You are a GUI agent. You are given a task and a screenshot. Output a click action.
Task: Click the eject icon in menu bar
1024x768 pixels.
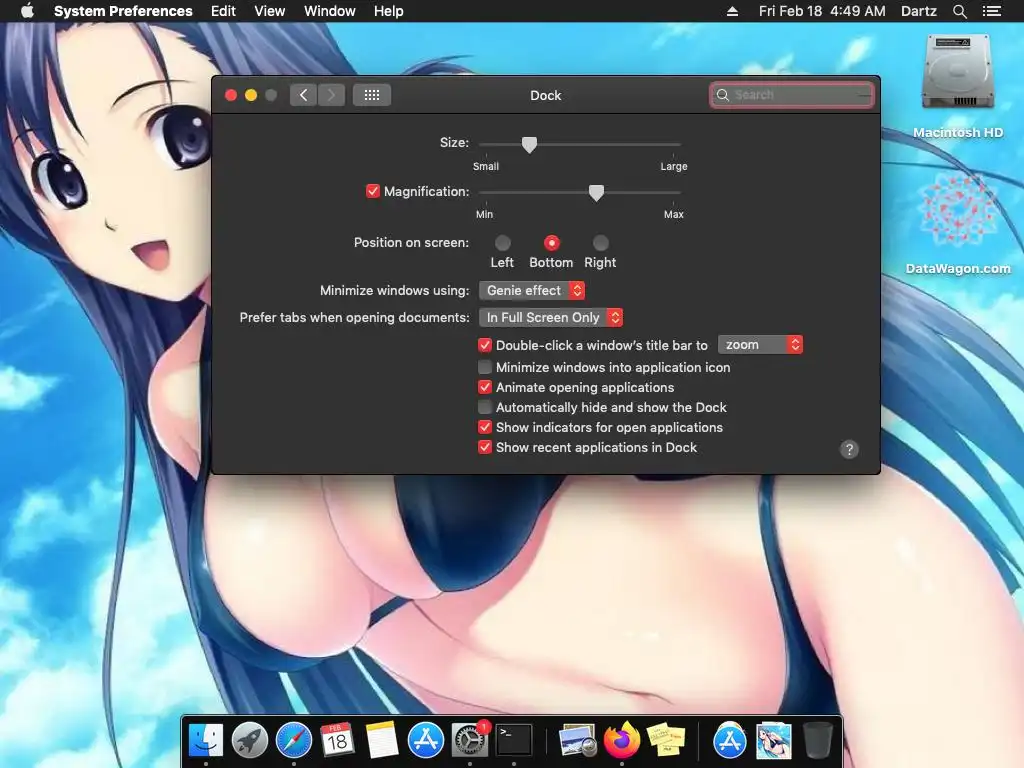[732, 11]
